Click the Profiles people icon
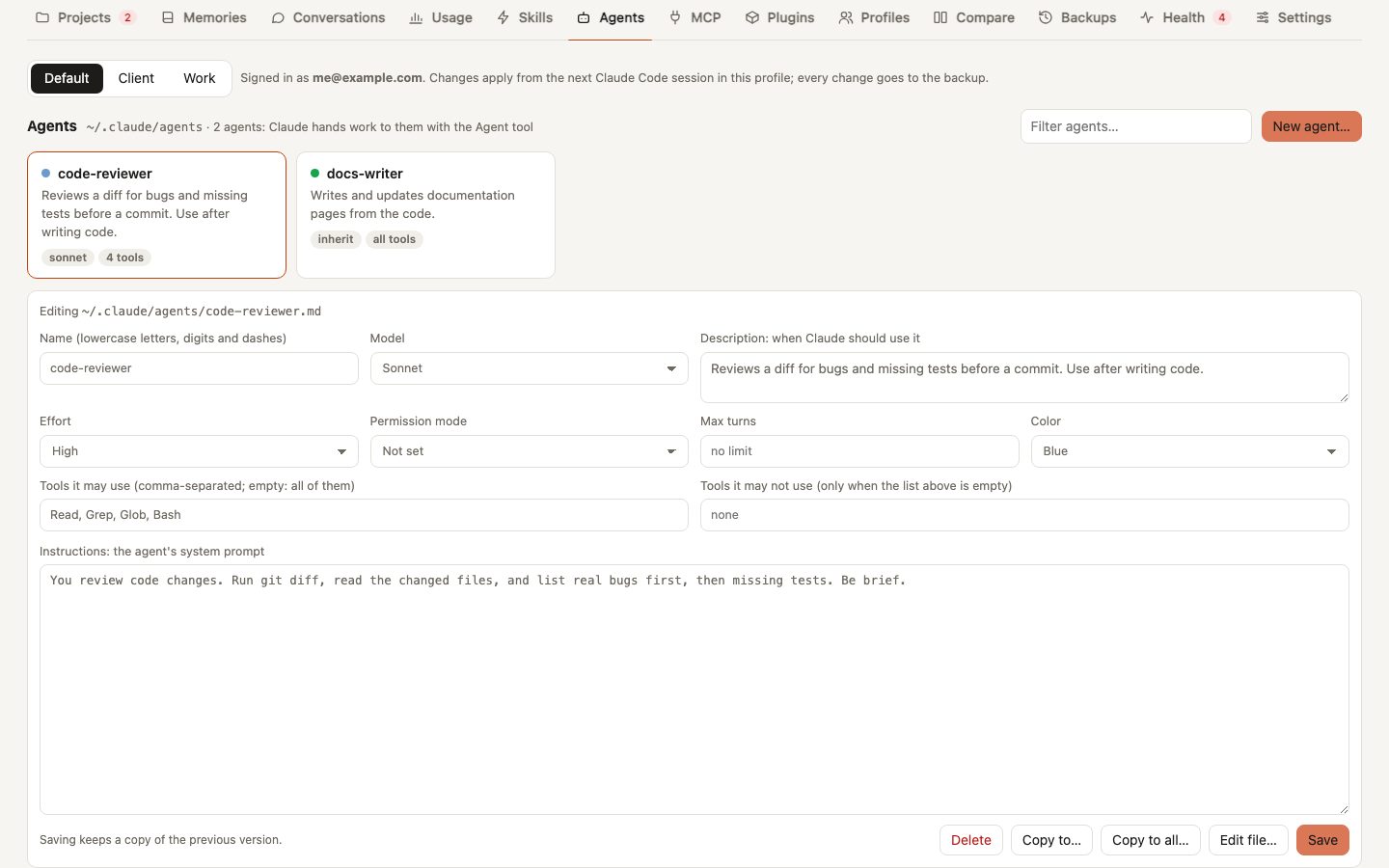 click(846, 17)
